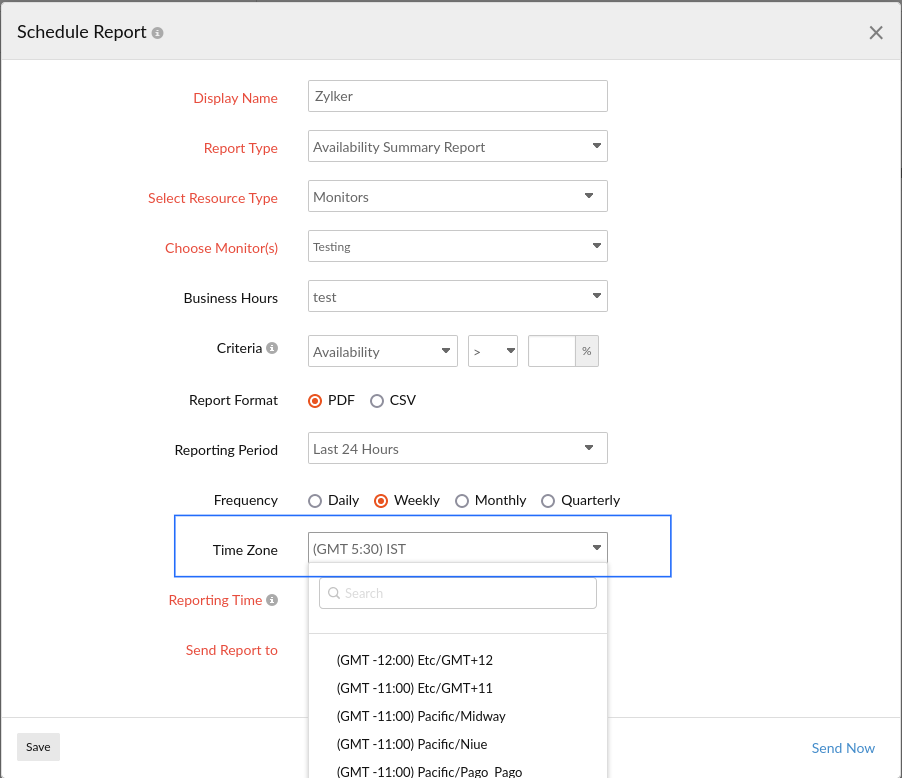This screenshot has width=902, height=778.
Task: Click the Display Name field showing Zylker
Action: click(x=457, y=96)
